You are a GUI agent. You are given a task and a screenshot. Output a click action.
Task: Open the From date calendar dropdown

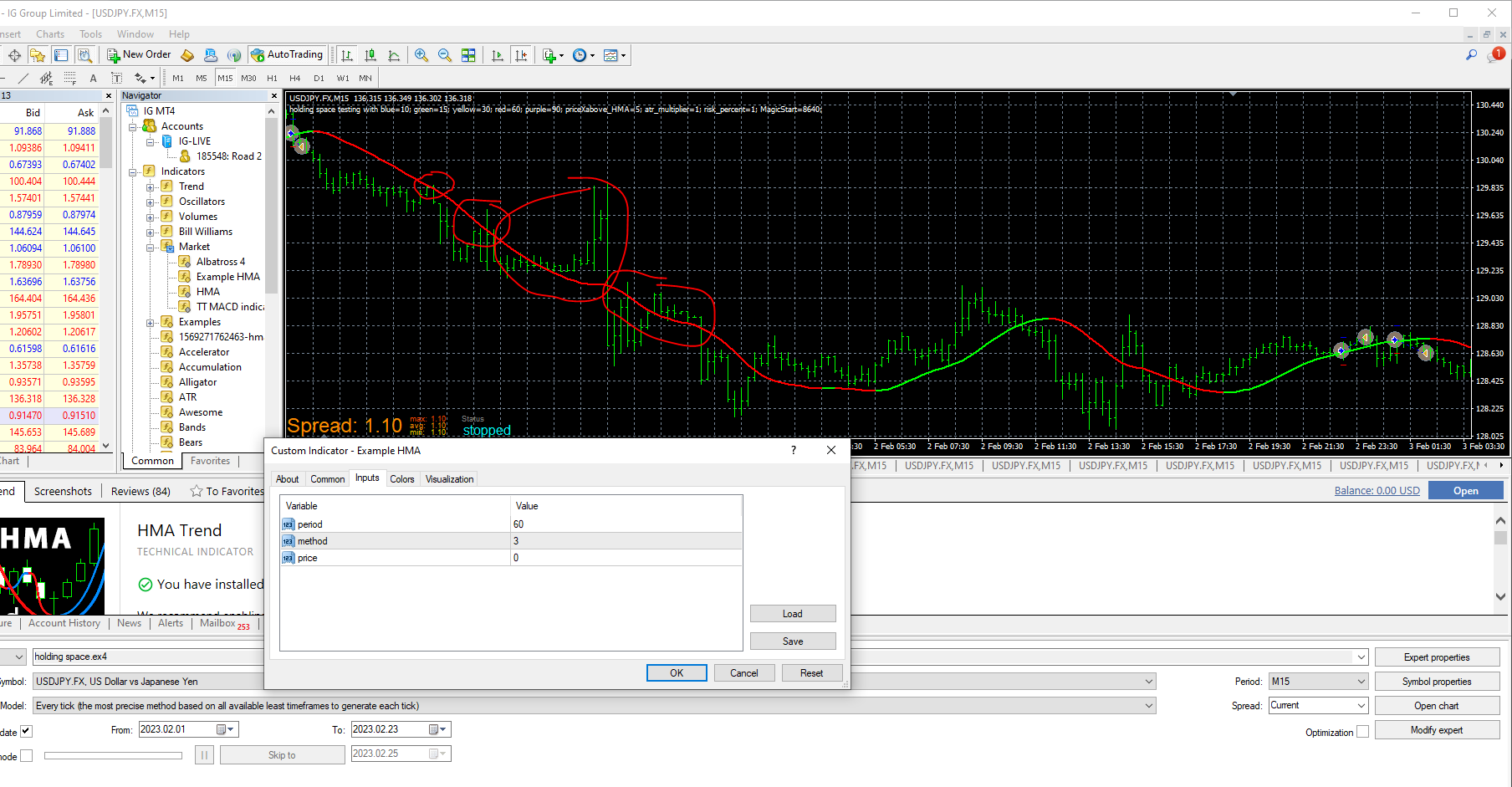coord(227,729)
